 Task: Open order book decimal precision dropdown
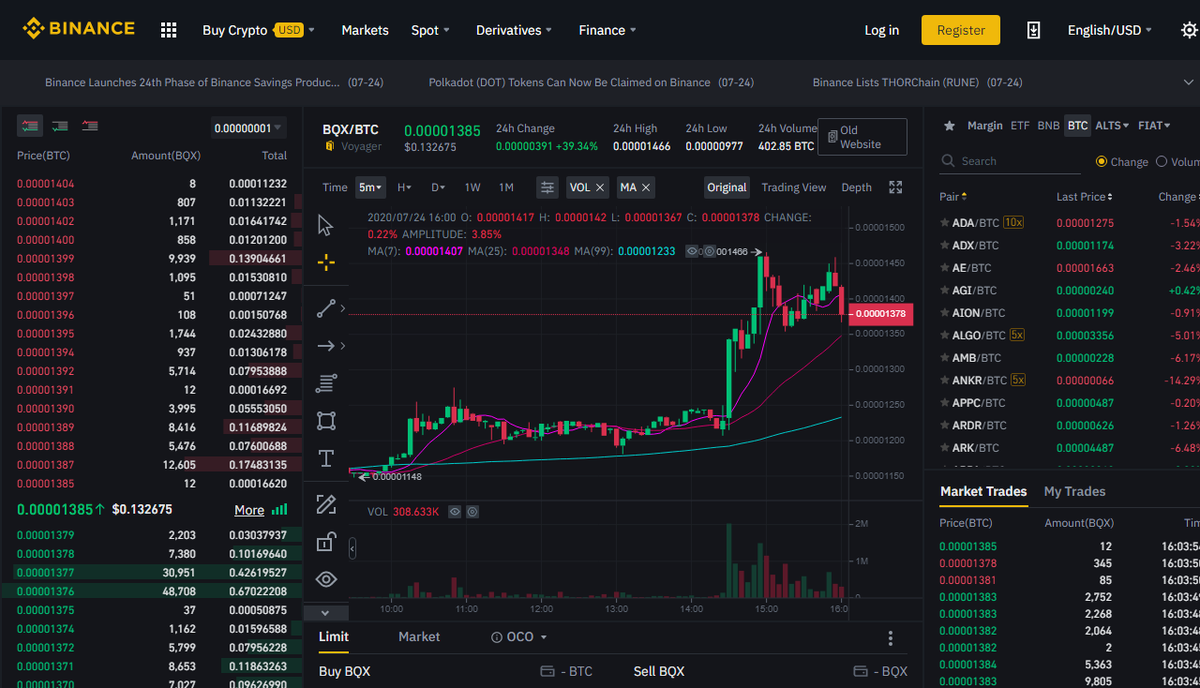click(248, 128)
